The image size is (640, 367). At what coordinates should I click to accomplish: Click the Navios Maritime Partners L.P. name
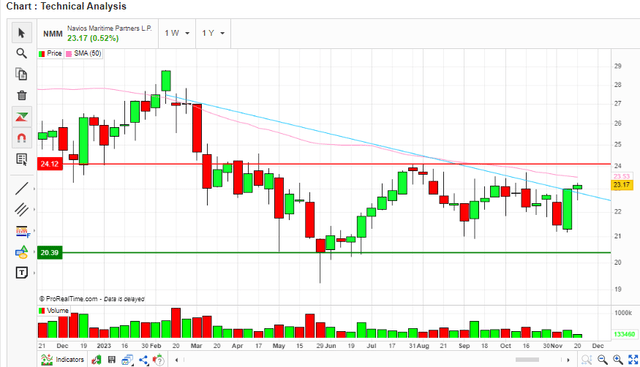(x=109, y=28)
